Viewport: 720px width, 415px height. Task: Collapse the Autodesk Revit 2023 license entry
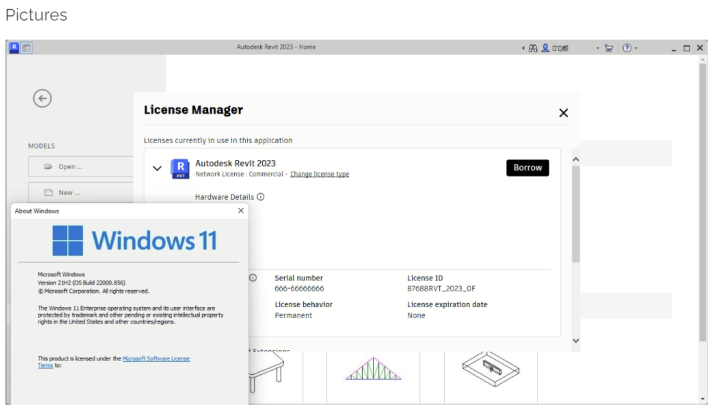(x=157, y=168)
